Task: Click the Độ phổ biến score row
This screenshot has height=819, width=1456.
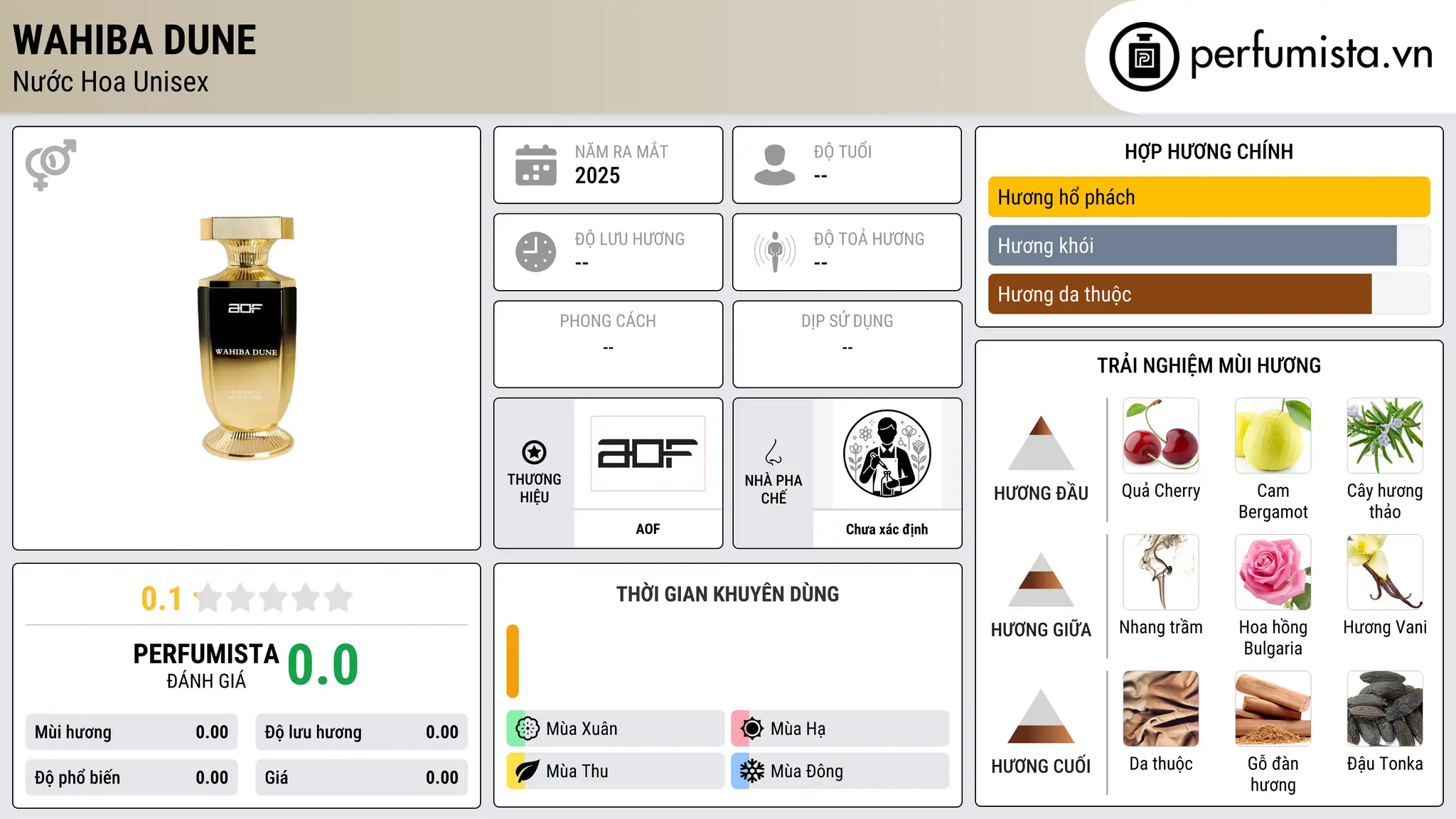Action: pos(132,778)
